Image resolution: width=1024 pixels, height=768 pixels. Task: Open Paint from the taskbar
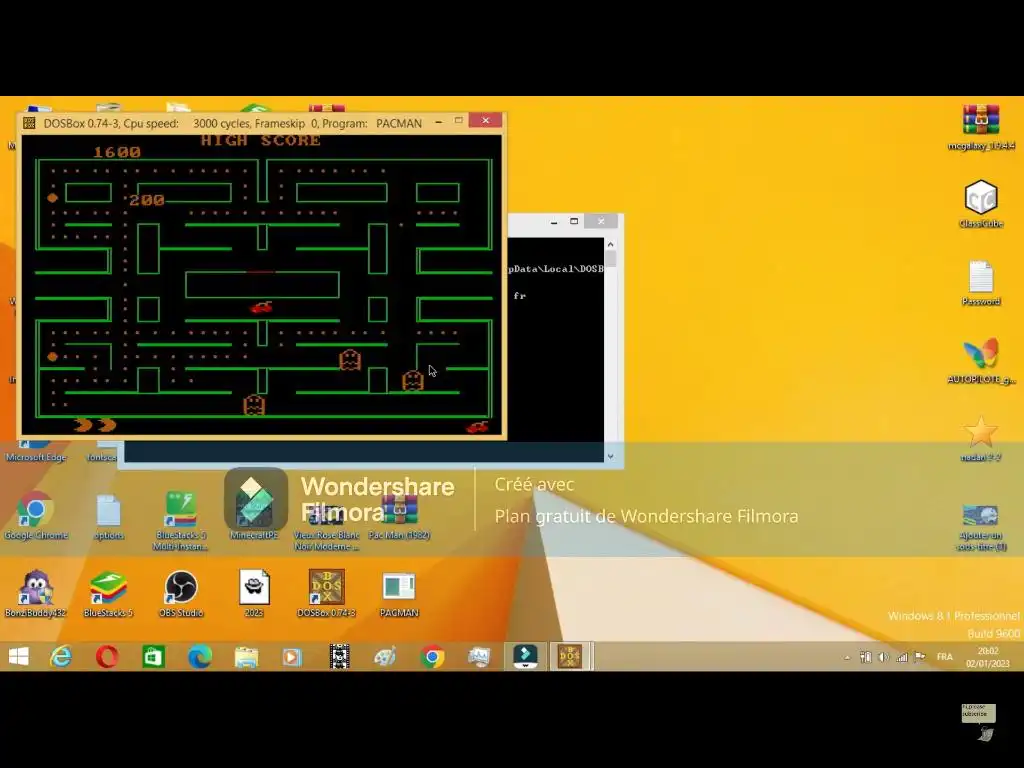(385, 656)
